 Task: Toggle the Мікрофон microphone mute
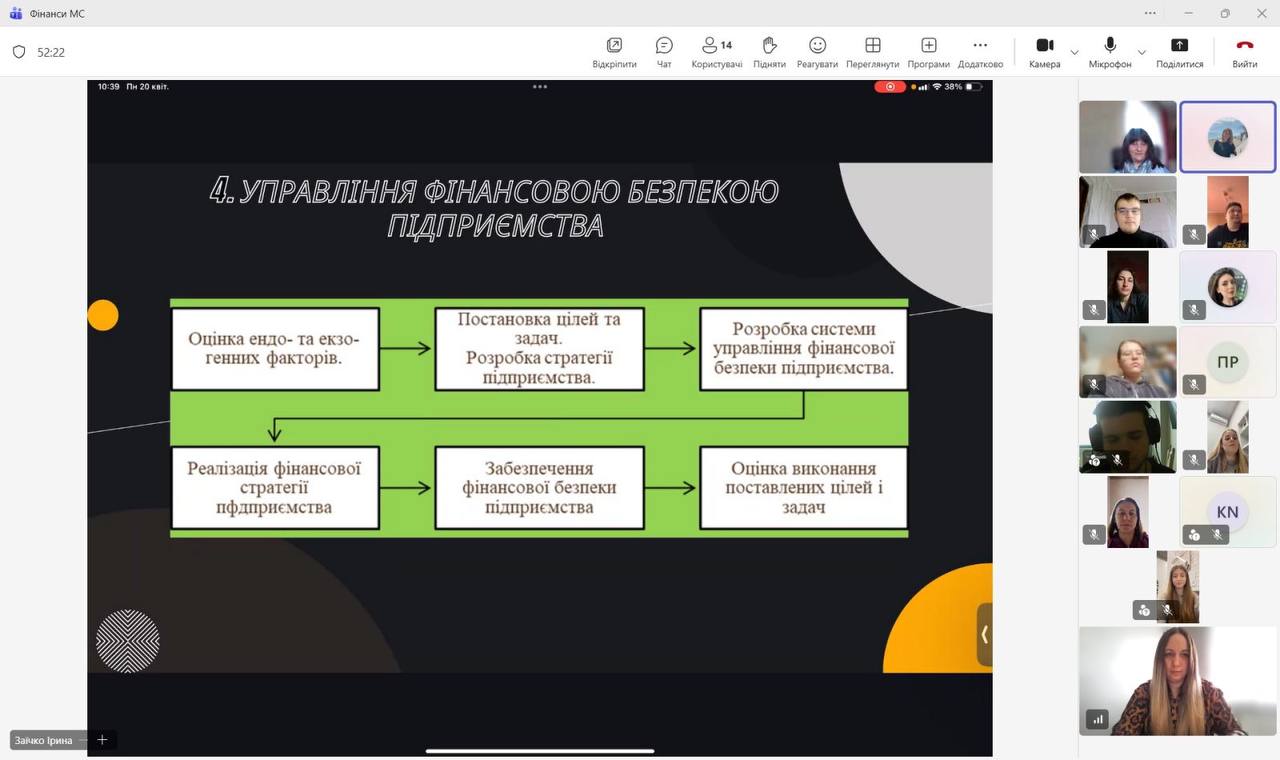(x=1110, y=51)
